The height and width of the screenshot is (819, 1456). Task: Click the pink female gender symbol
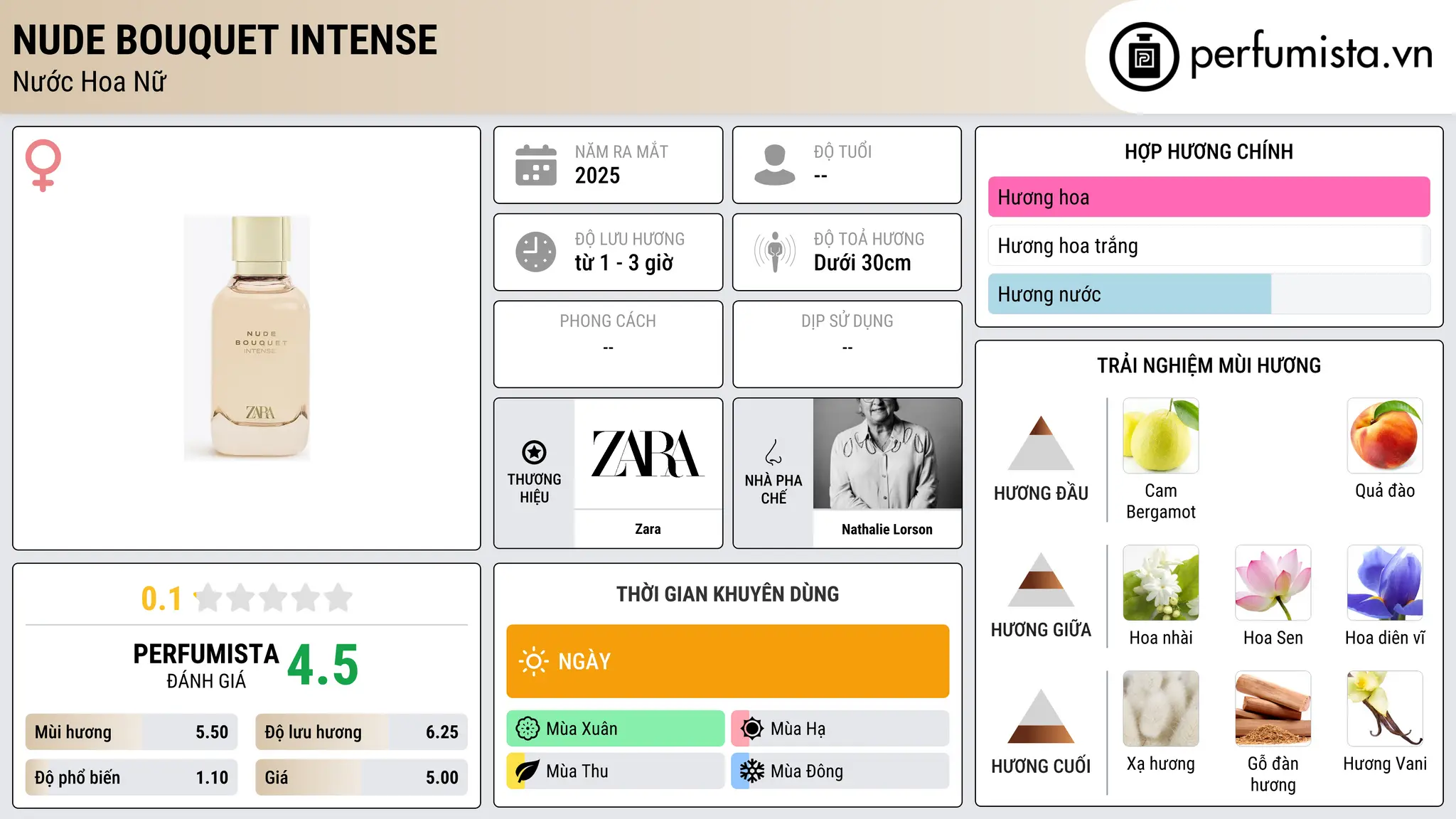pyautogui.click(x=43, y=165)
